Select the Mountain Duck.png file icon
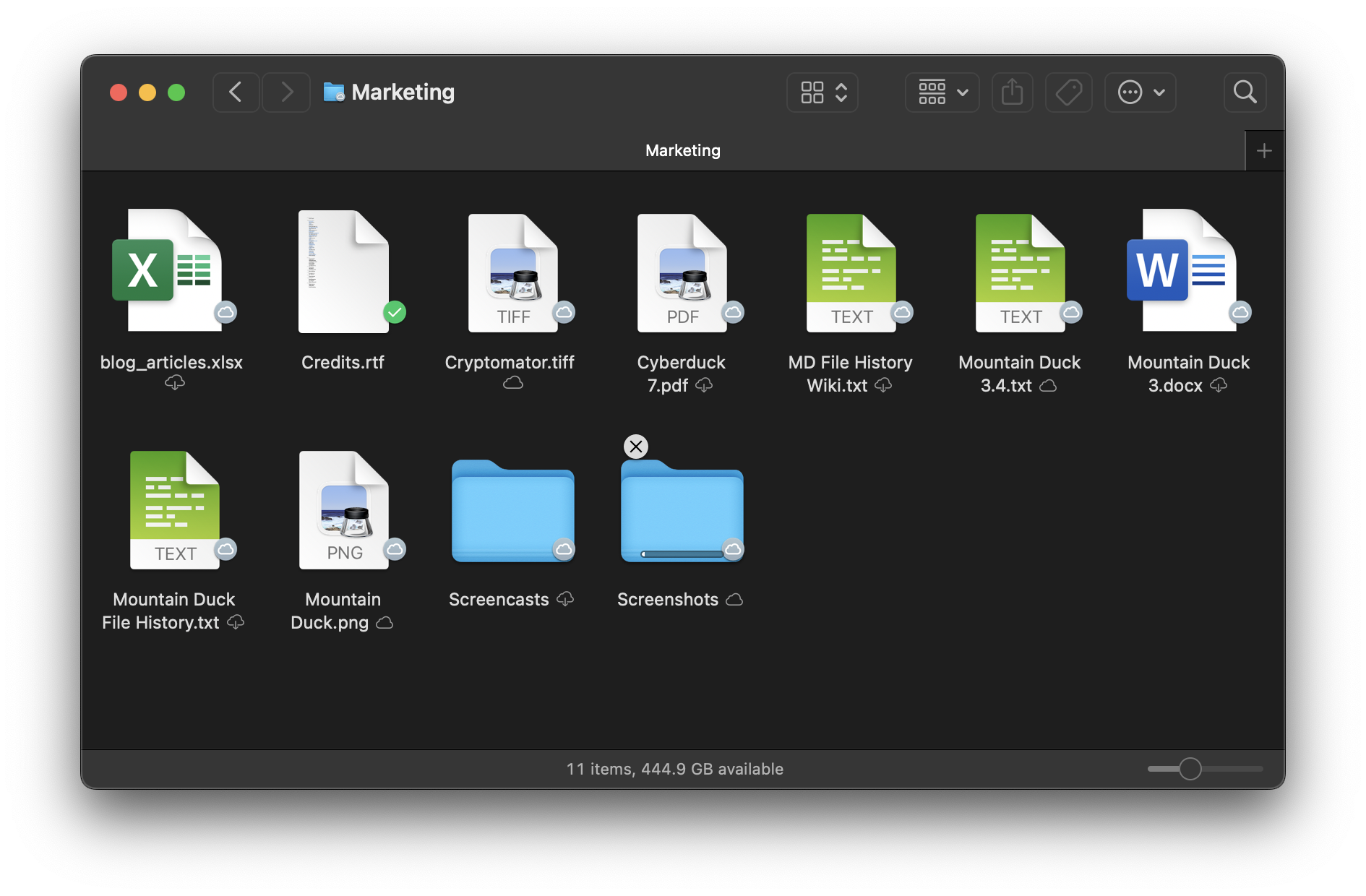The width and height of the screenshot is (1366, 896). pos(344,509)
